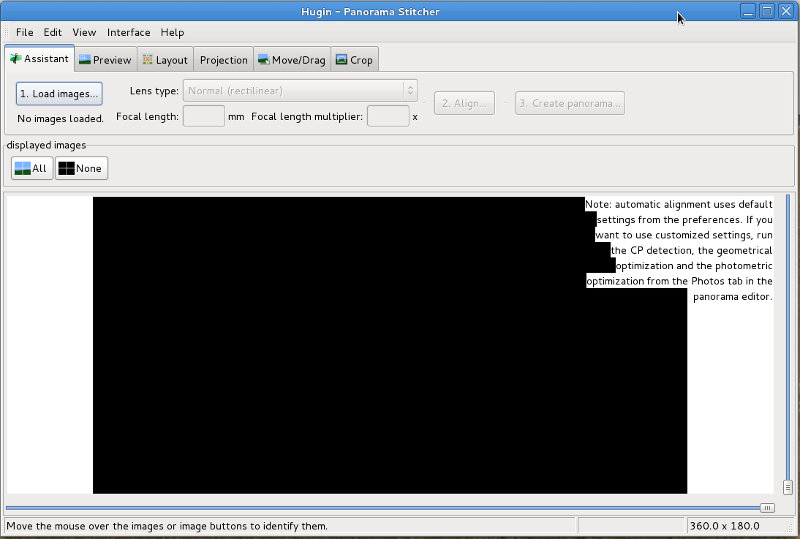Screen dimensions: 800x539
Task: Show all images with All button
Action: point(32,168)
